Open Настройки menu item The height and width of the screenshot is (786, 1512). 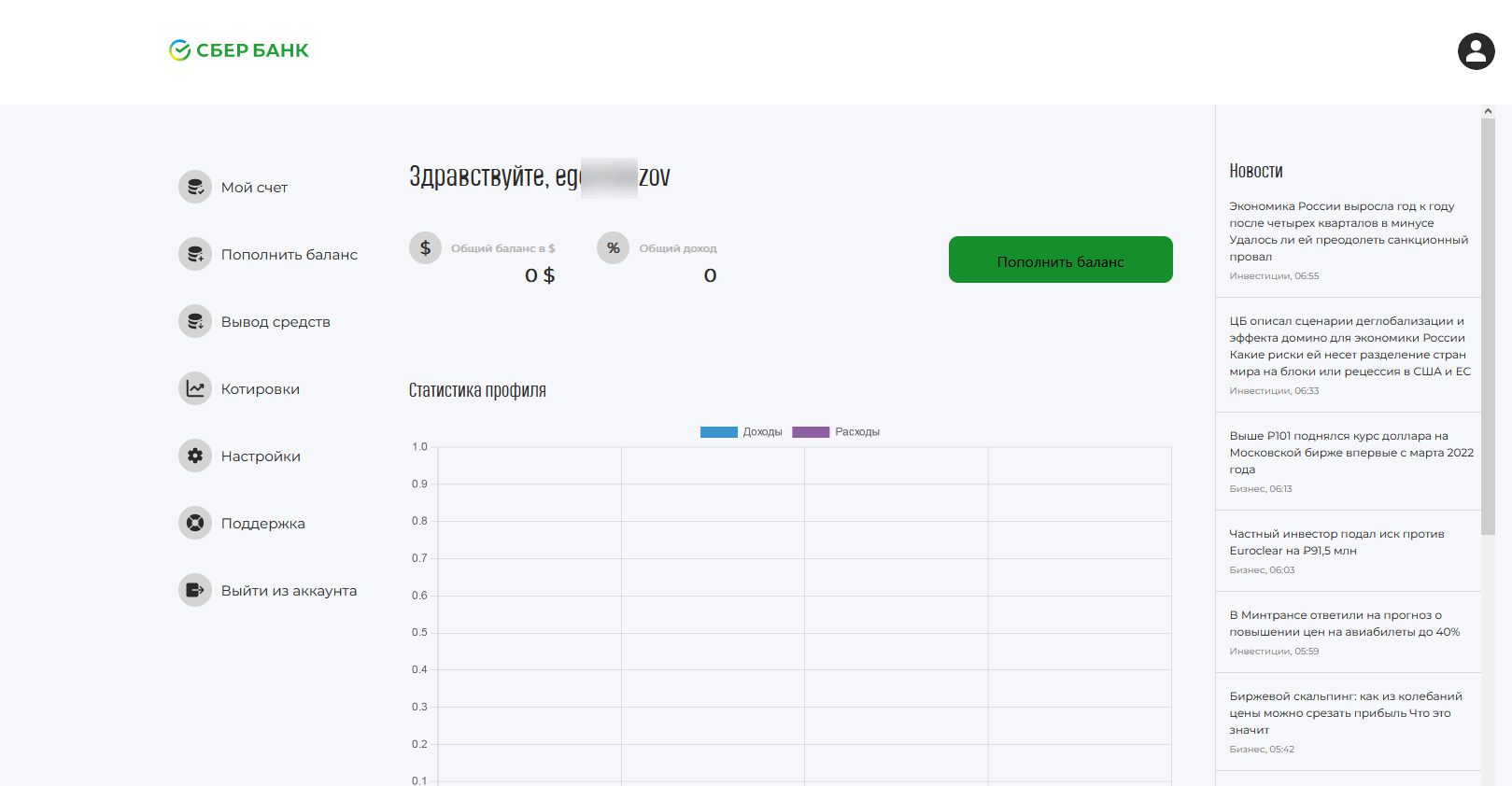click(261, 456)
